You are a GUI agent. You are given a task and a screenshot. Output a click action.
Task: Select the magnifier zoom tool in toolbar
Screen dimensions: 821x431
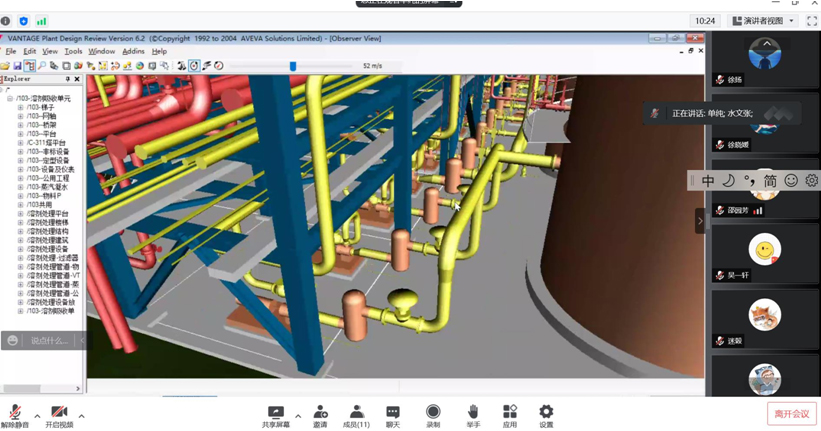42,66
